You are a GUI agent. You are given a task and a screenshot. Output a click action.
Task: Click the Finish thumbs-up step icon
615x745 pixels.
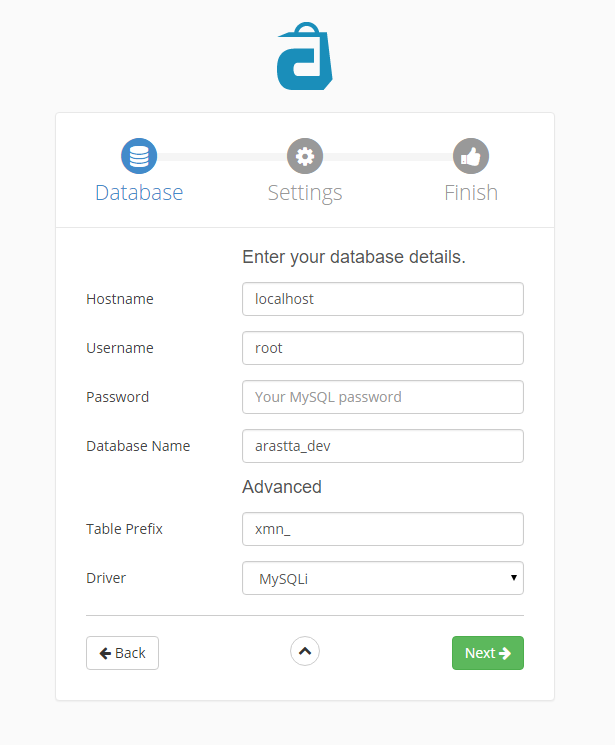coord(471,156)
